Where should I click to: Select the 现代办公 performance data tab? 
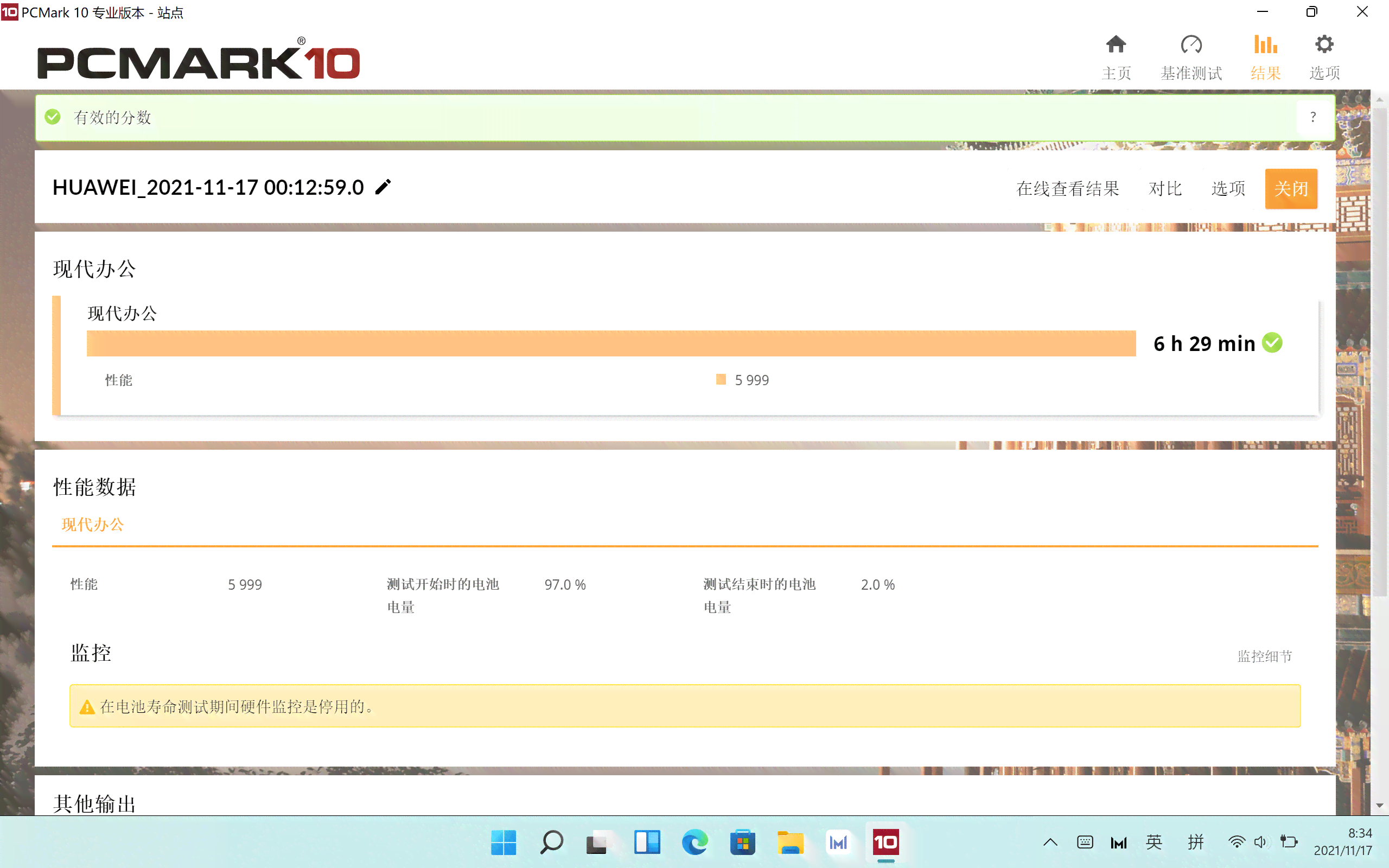point(92,524)
